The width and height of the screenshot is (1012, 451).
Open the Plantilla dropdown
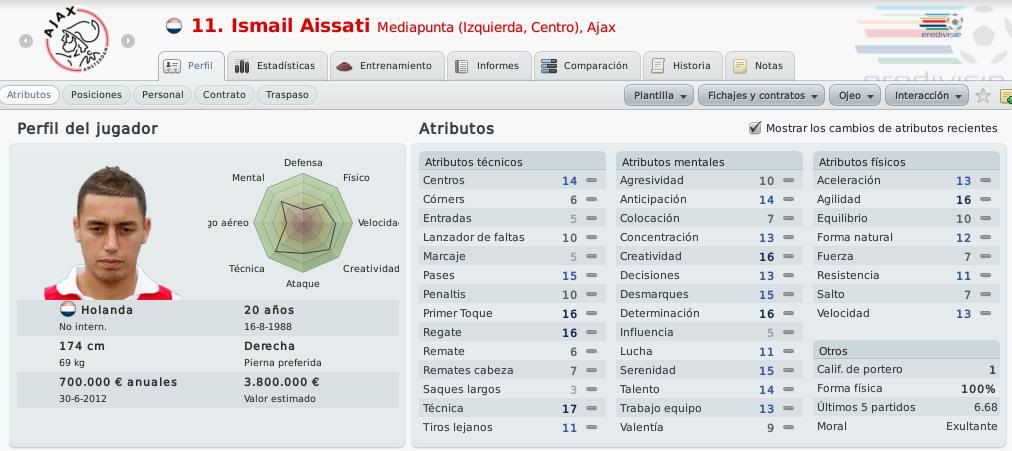[659, 95]
